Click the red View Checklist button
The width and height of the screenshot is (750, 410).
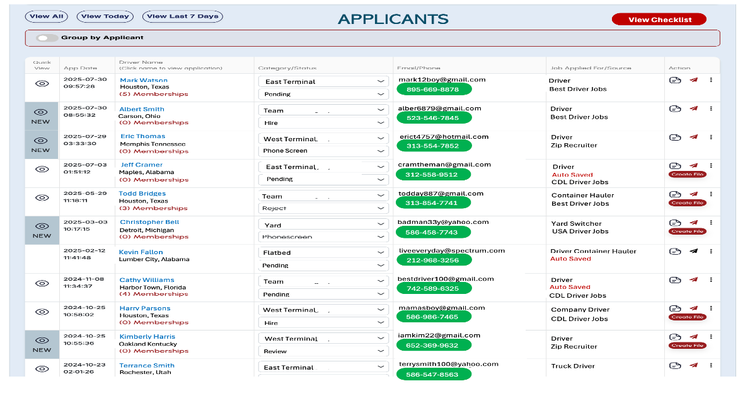pos(659,20)
